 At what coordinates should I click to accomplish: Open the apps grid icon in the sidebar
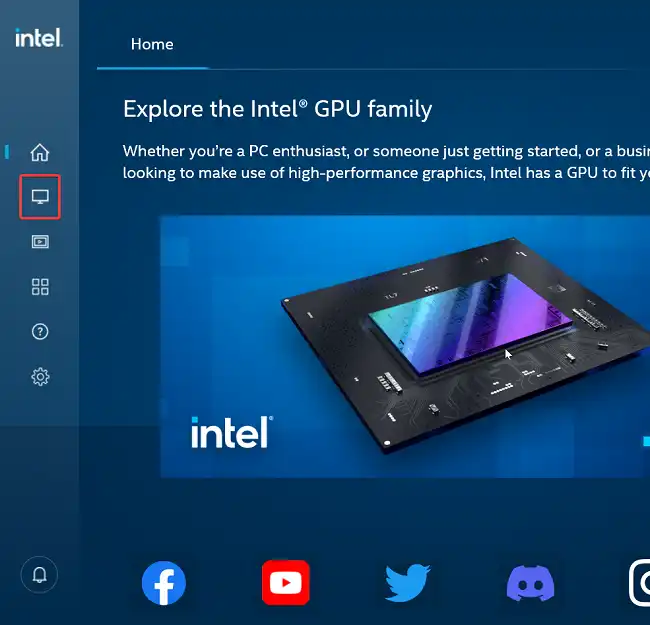tap(40, 286)
